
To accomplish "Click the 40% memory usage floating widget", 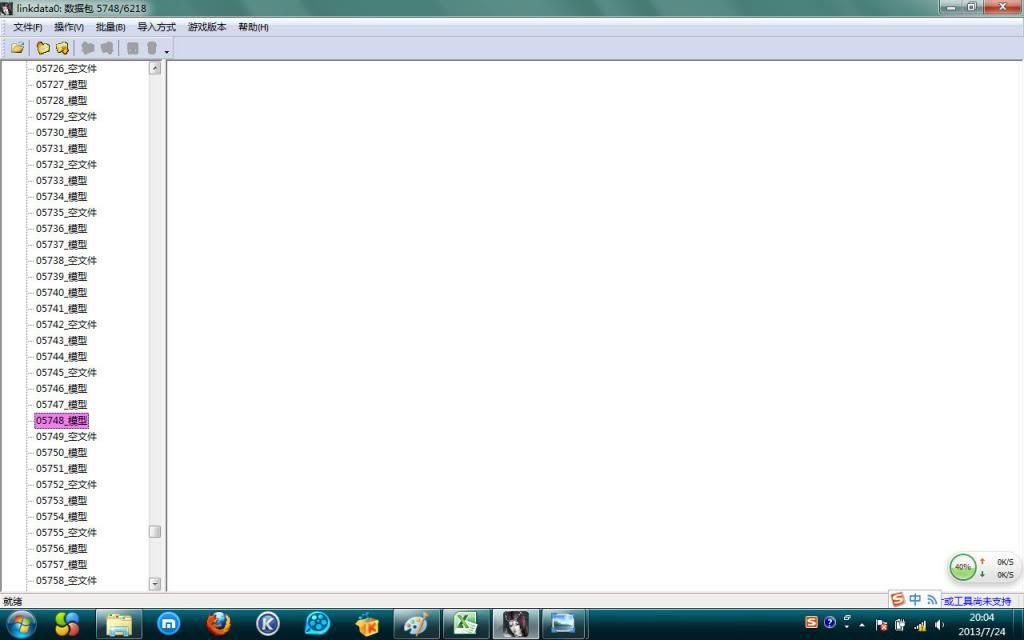I will [x=963, y=567].
